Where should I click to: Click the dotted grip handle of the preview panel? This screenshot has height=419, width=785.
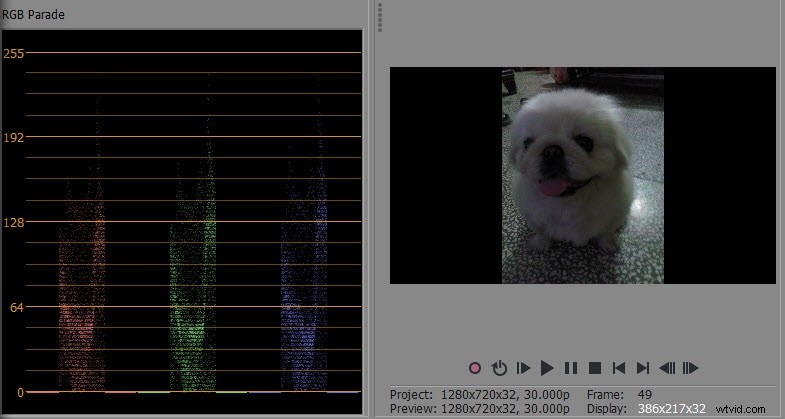(x=380, y=18)
